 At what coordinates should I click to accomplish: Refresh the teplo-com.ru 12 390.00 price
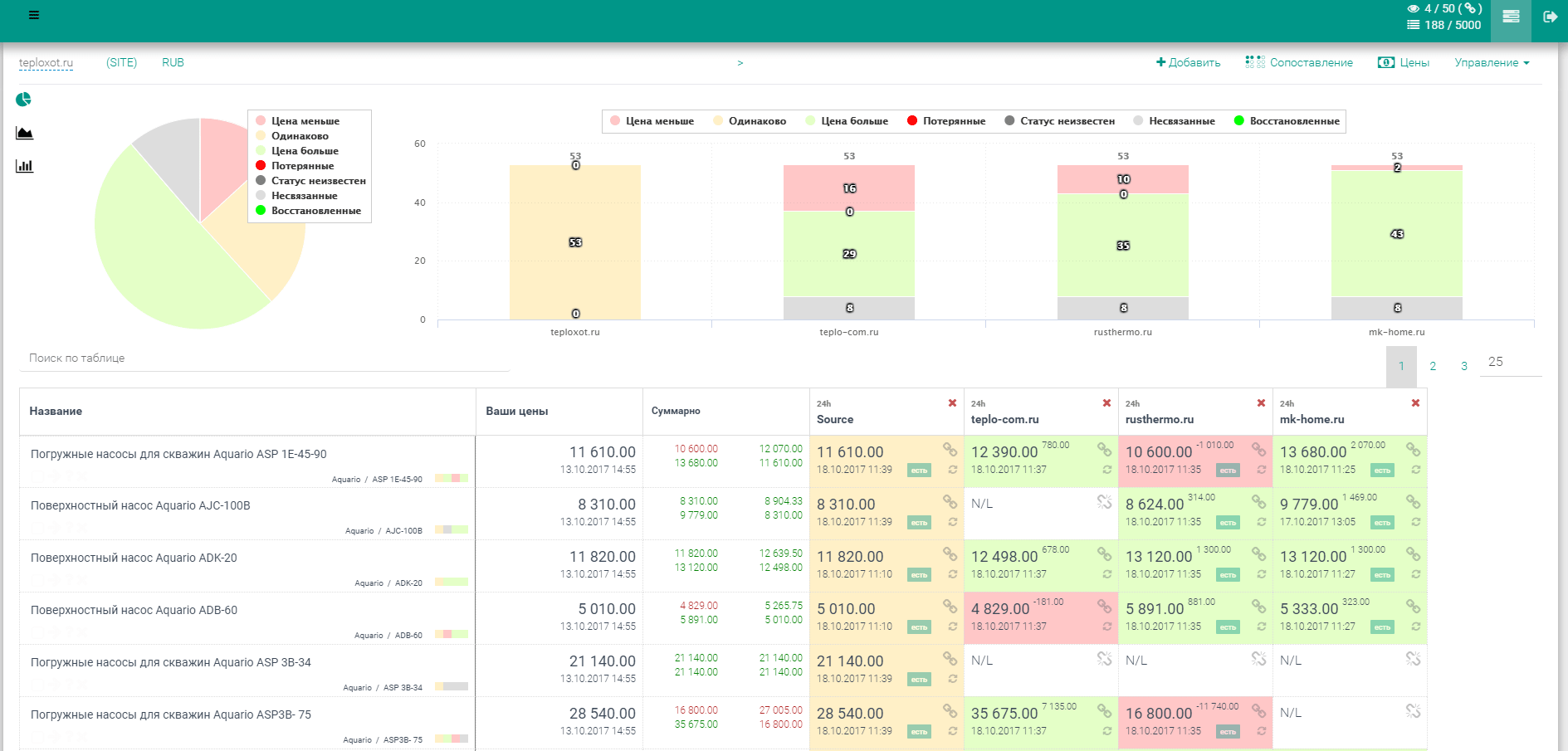tap(1106, 470)
